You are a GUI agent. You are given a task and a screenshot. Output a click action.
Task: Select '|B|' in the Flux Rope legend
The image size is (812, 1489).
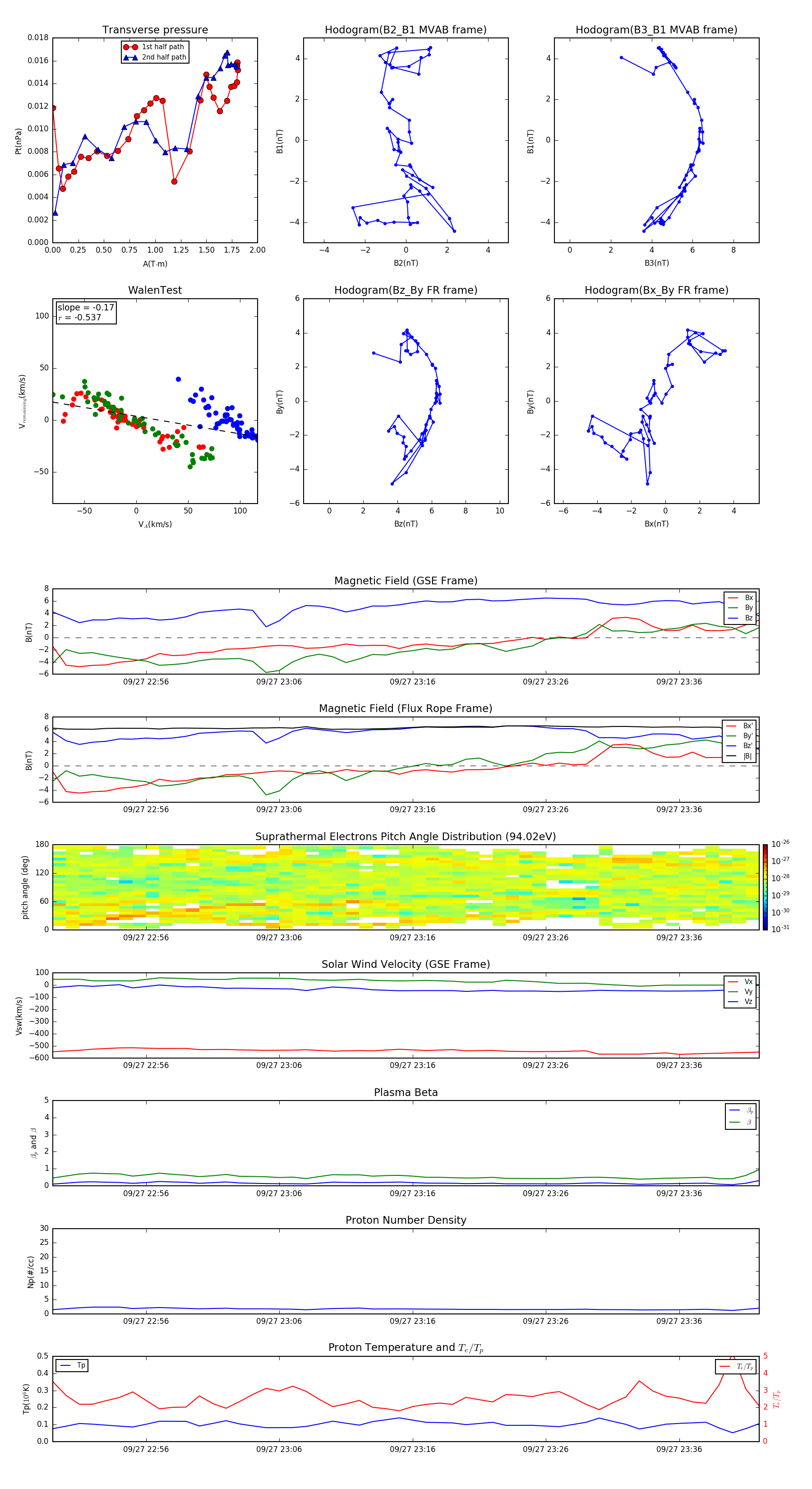[x=740, y=756]
